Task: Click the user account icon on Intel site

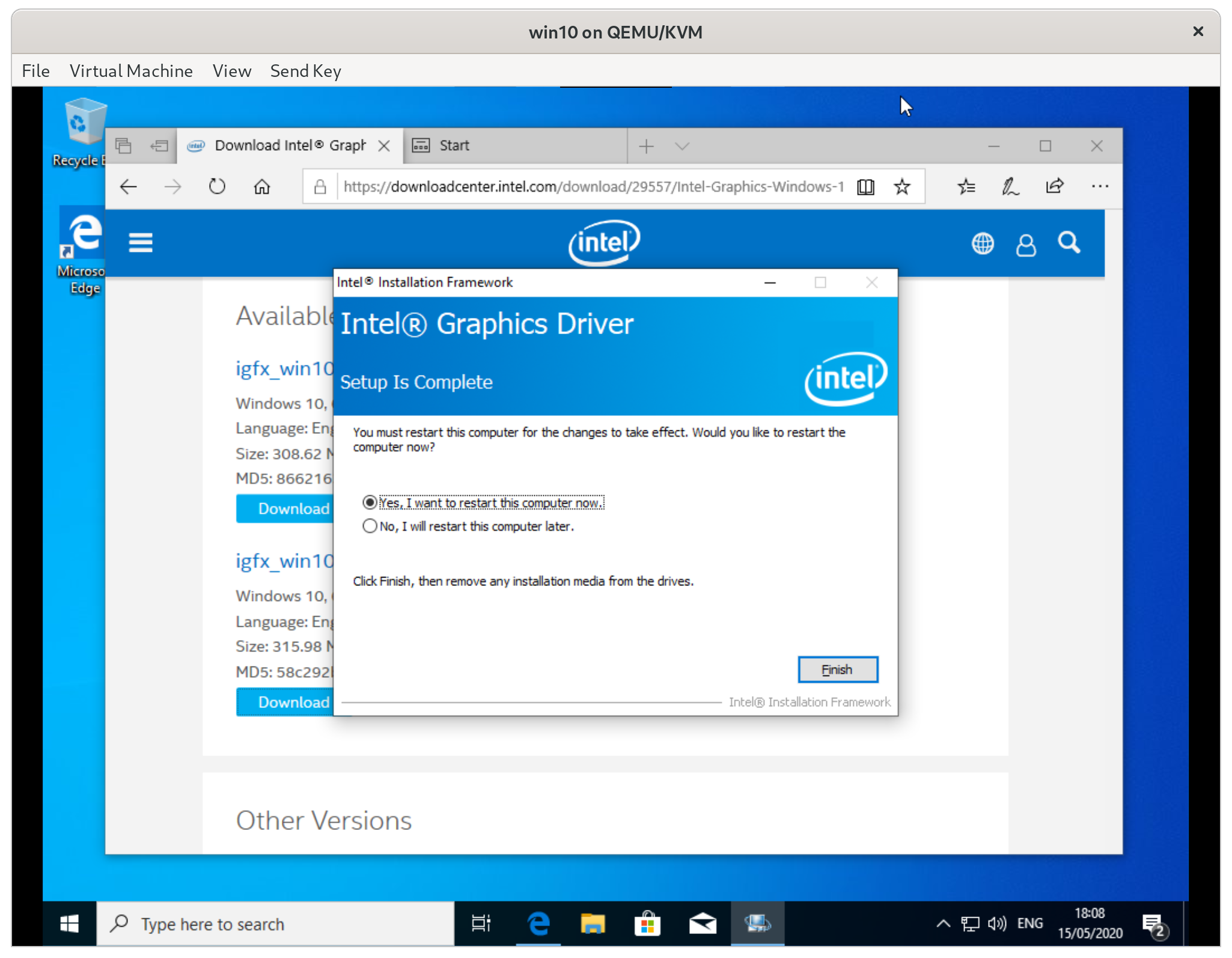Action: click(1026, 245)
